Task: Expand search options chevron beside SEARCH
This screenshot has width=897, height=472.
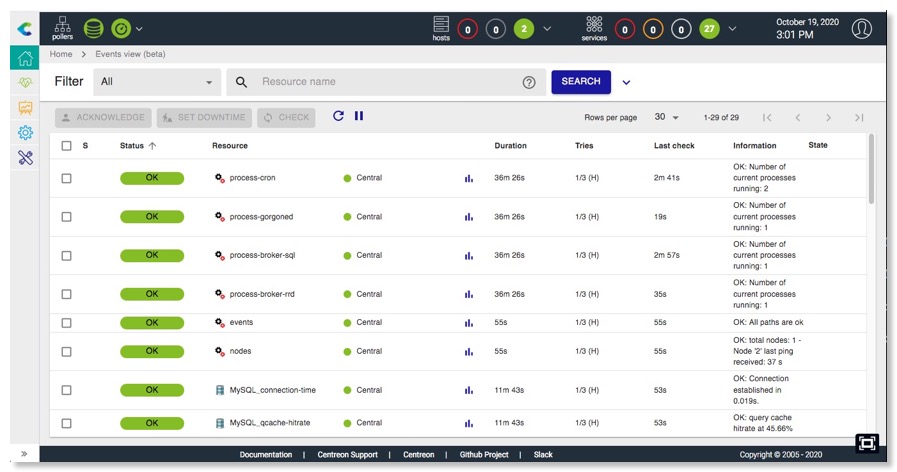Action: coord(627,82)
